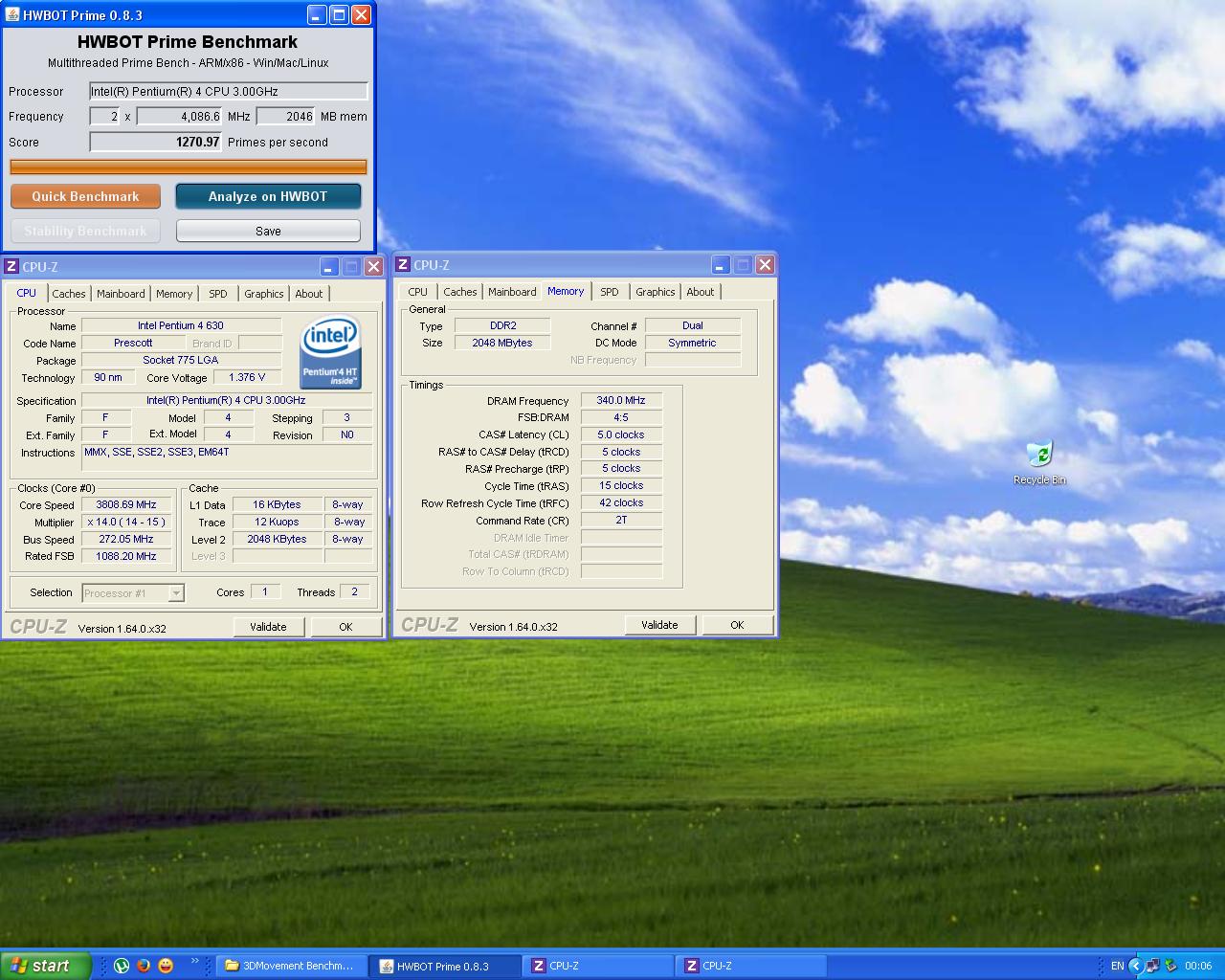Save the HWBOT Prime benchmark result
Viewport: 1225px width, 980px height.
268,231
